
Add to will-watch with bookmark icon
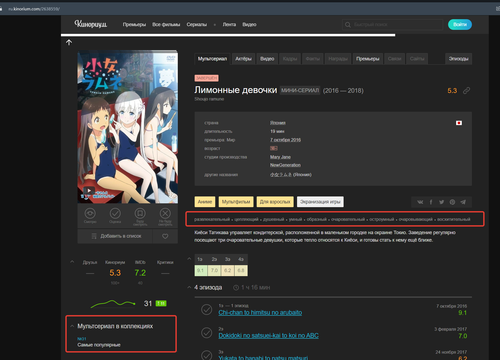click(x=140, y=213)
